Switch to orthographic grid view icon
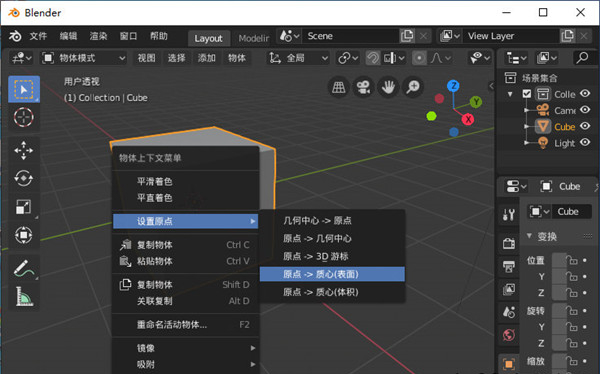 coord(339,87)
